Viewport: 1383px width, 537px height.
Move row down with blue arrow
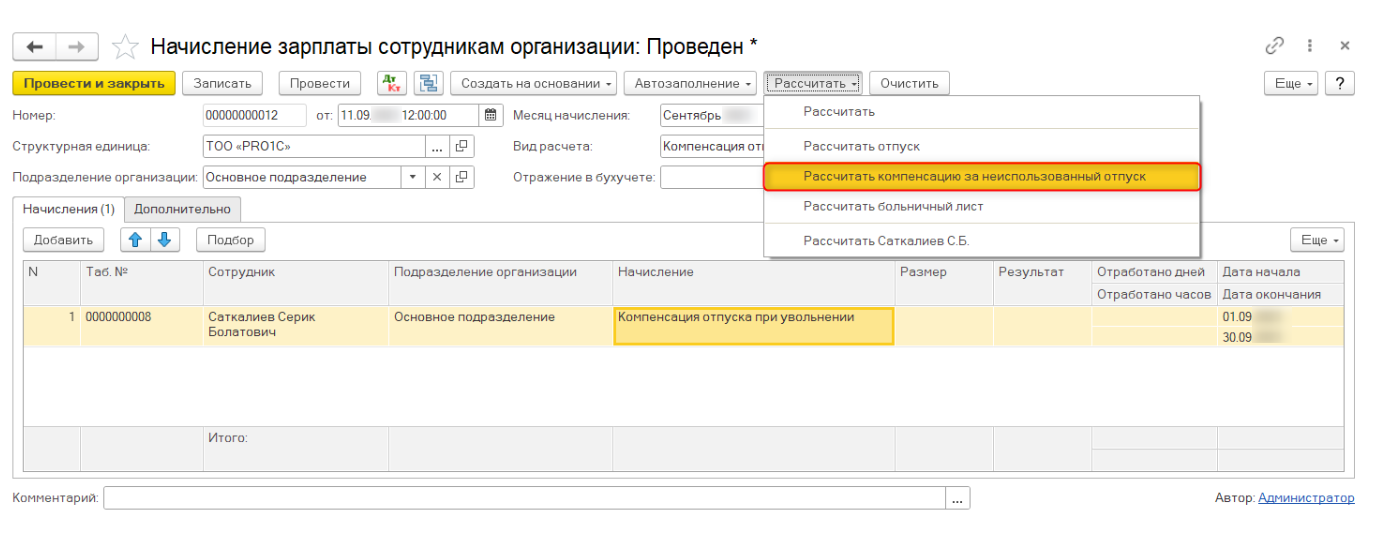[164, 240]
